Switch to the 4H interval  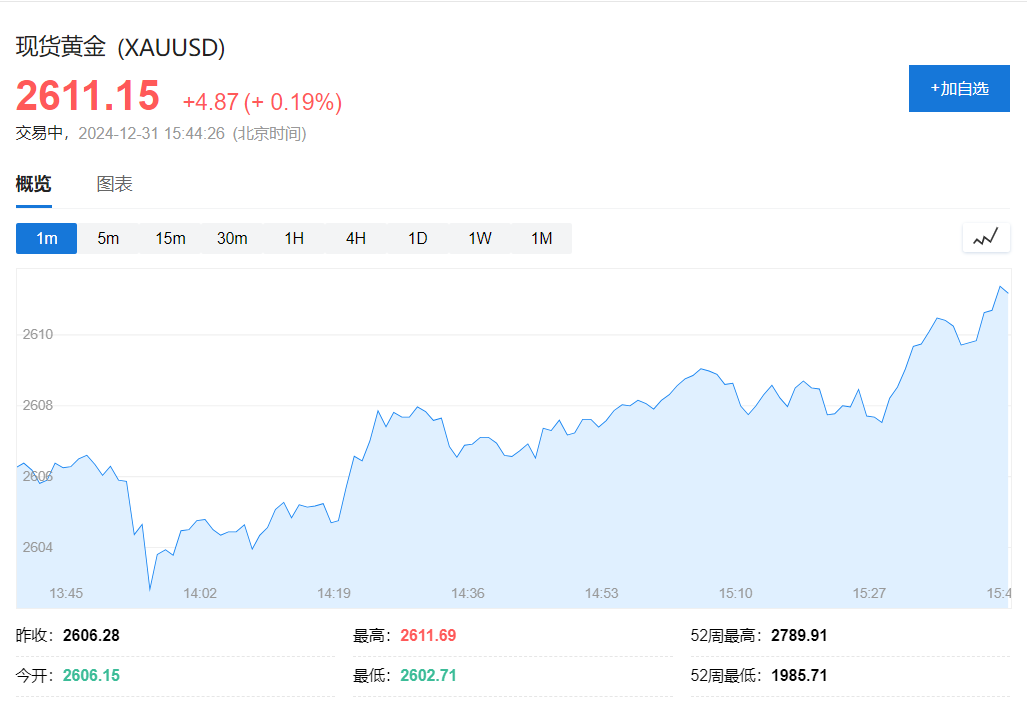coord(354,238)
